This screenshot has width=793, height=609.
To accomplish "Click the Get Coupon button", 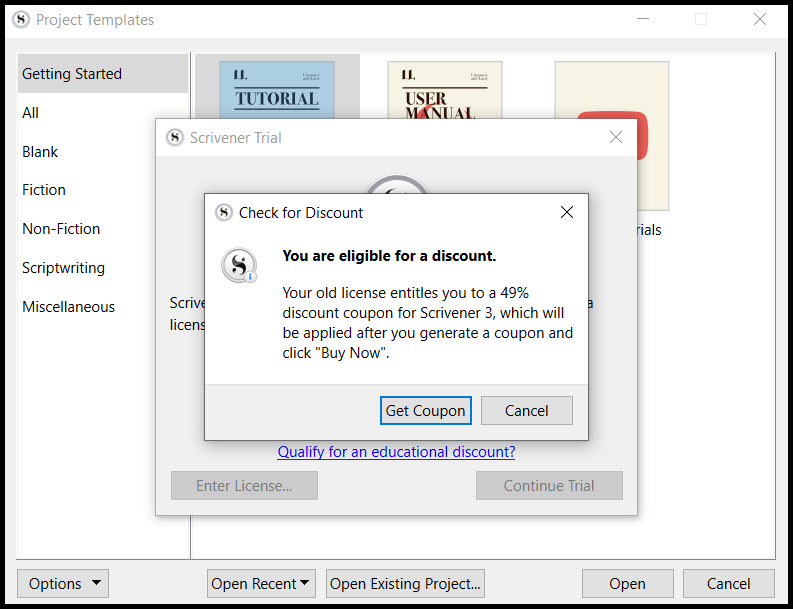I will 425,410.
